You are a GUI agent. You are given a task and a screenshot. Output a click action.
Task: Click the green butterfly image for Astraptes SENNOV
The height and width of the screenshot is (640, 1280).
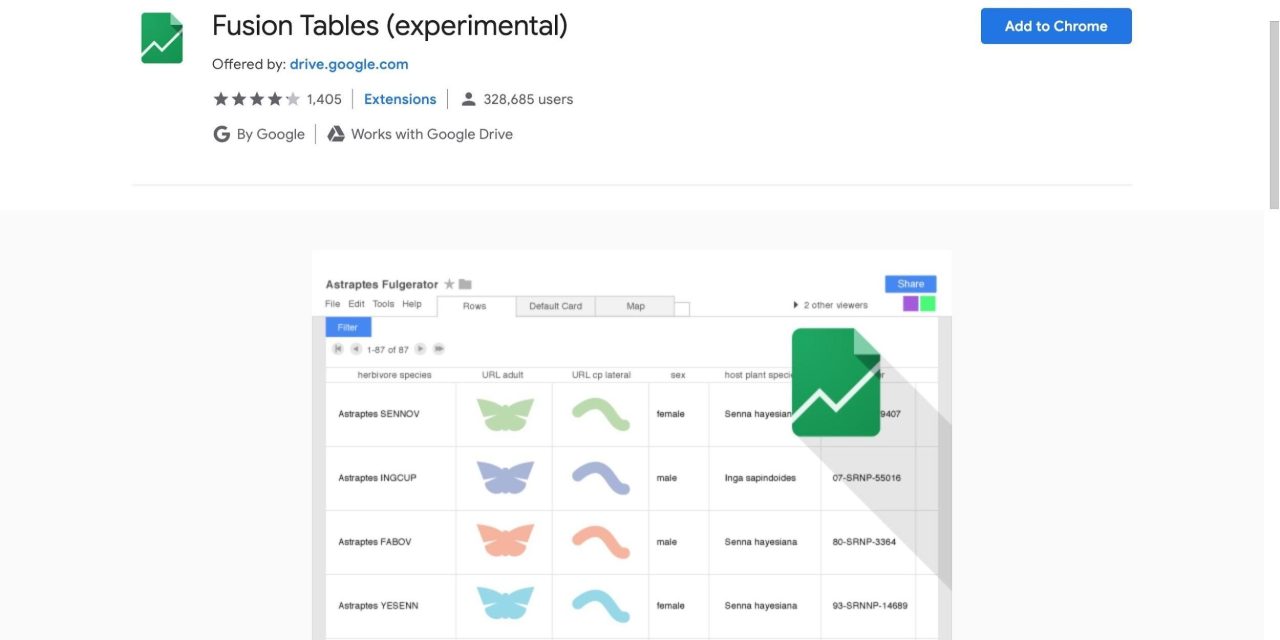click(x=505, y=414)
